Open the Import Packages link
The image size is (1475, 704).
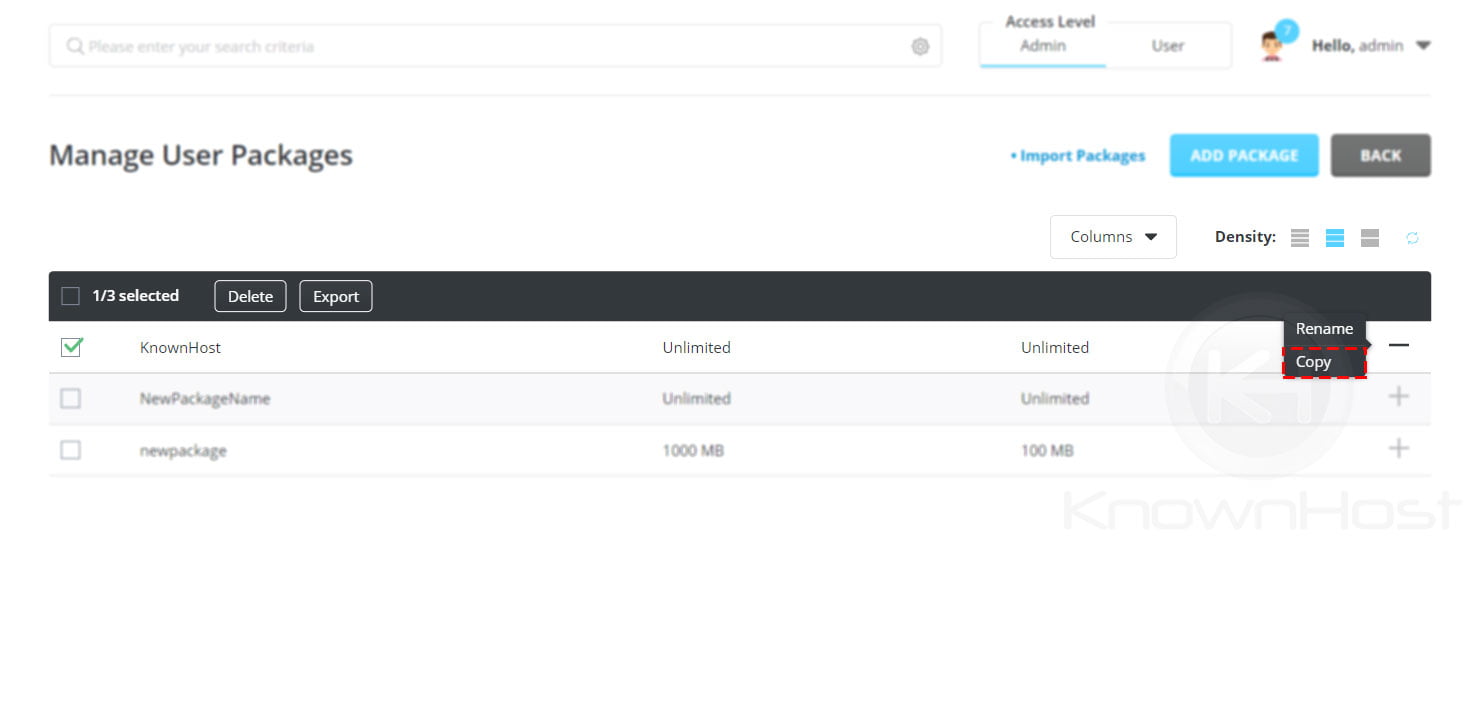[x=1080, y=155]
